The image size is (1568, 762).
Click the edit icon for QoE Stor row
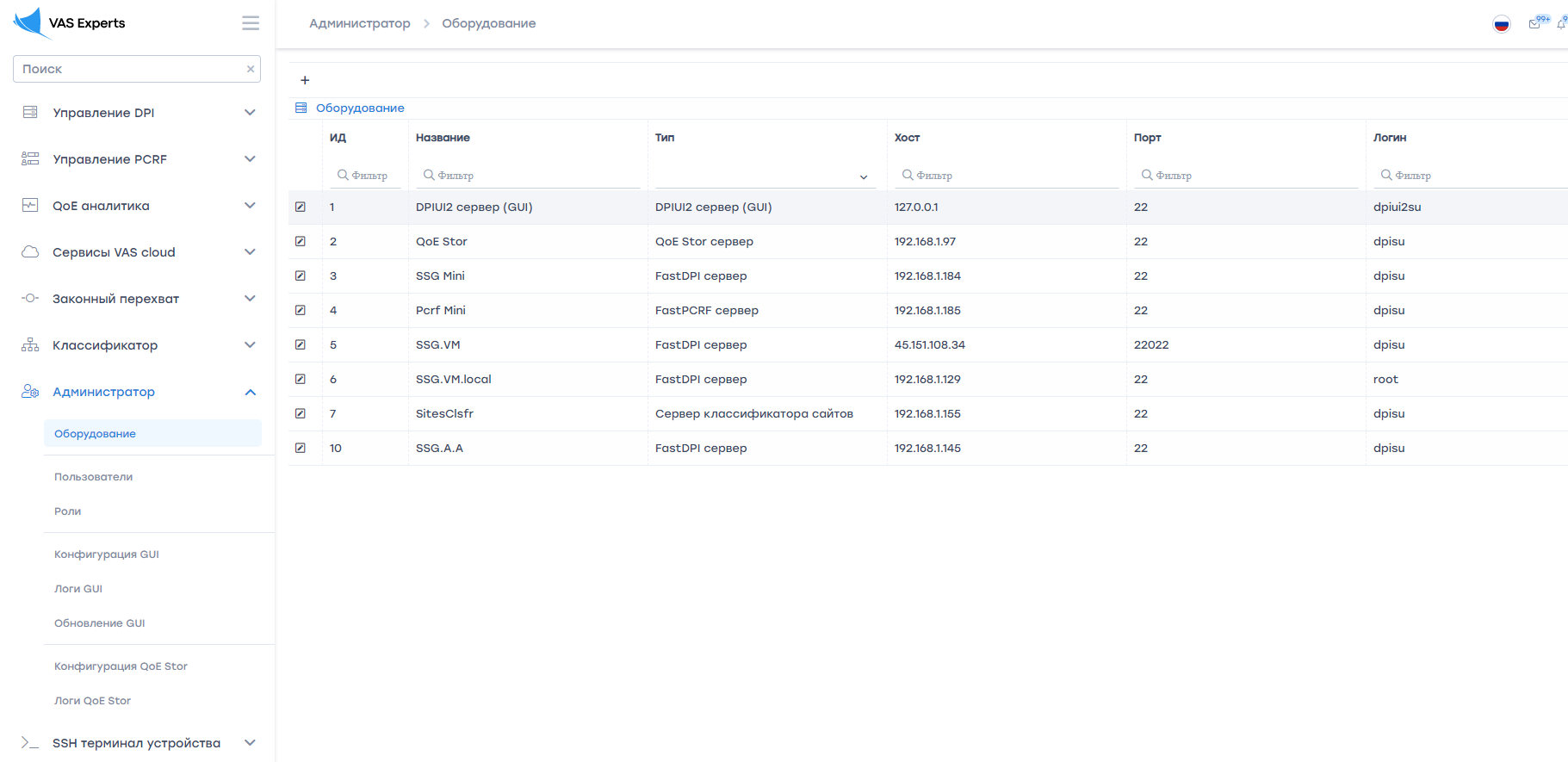[x=301, y=241]
